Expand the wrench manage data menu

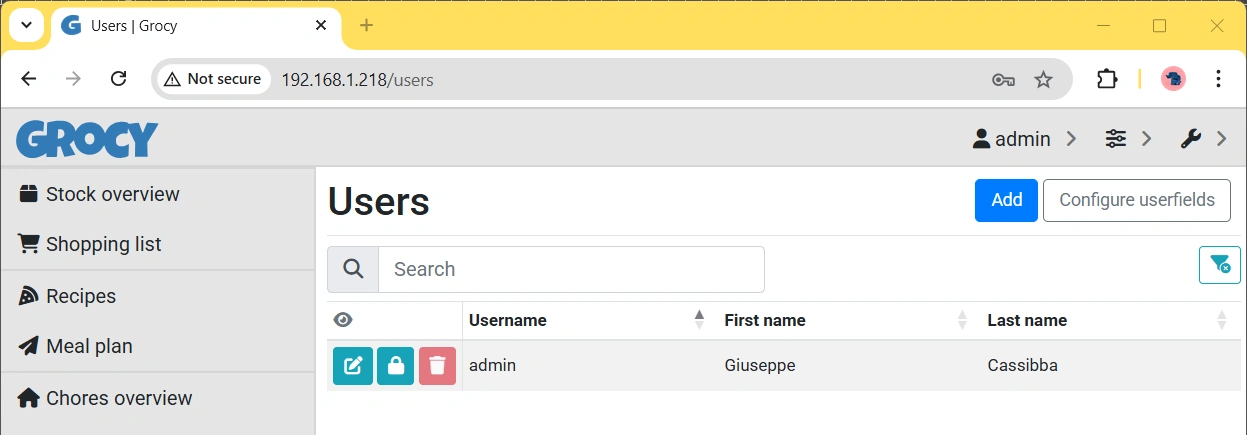point(1203,139)
